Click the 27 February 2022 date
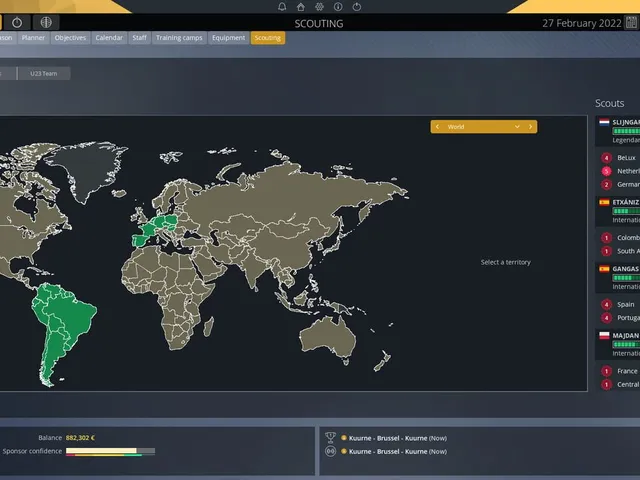640x480 pixels. [582, 23]
